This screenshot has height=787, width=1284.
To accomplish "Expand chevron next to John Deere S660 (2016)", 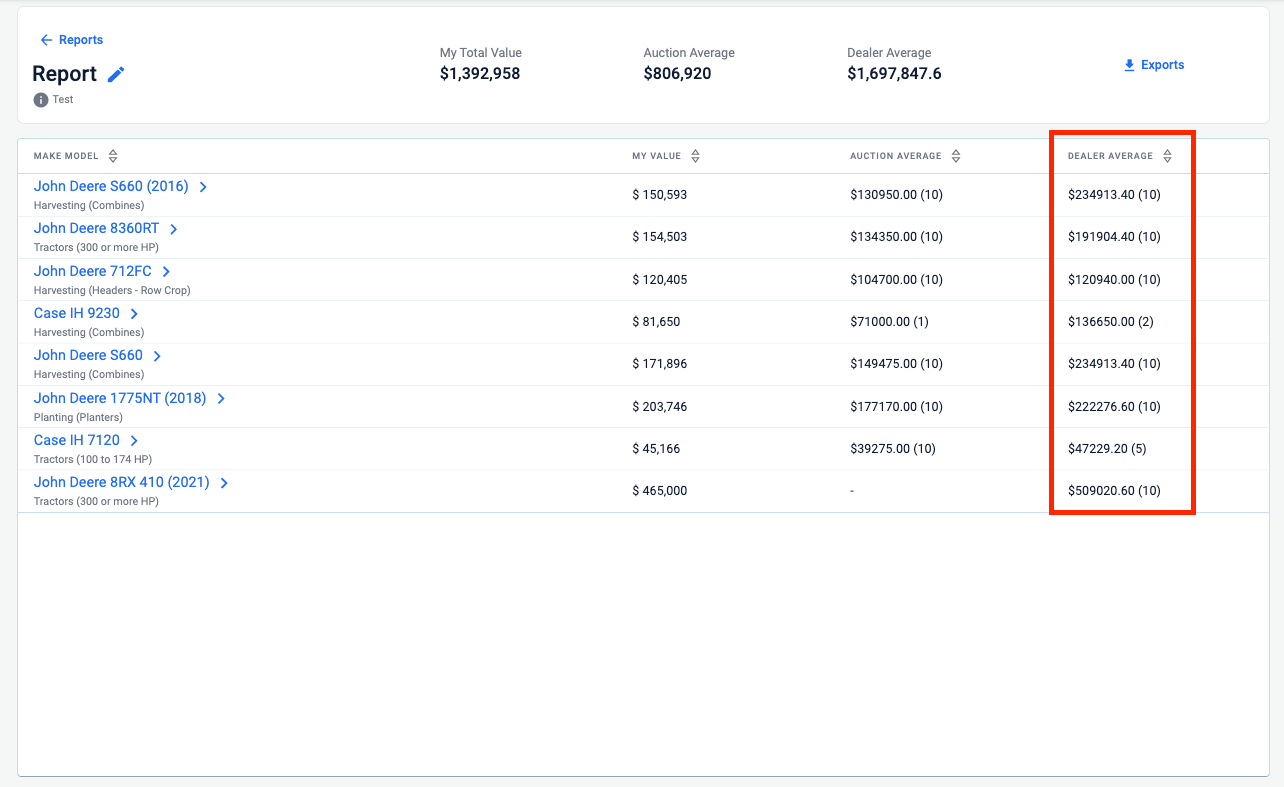I will click(x=203, y=187).
